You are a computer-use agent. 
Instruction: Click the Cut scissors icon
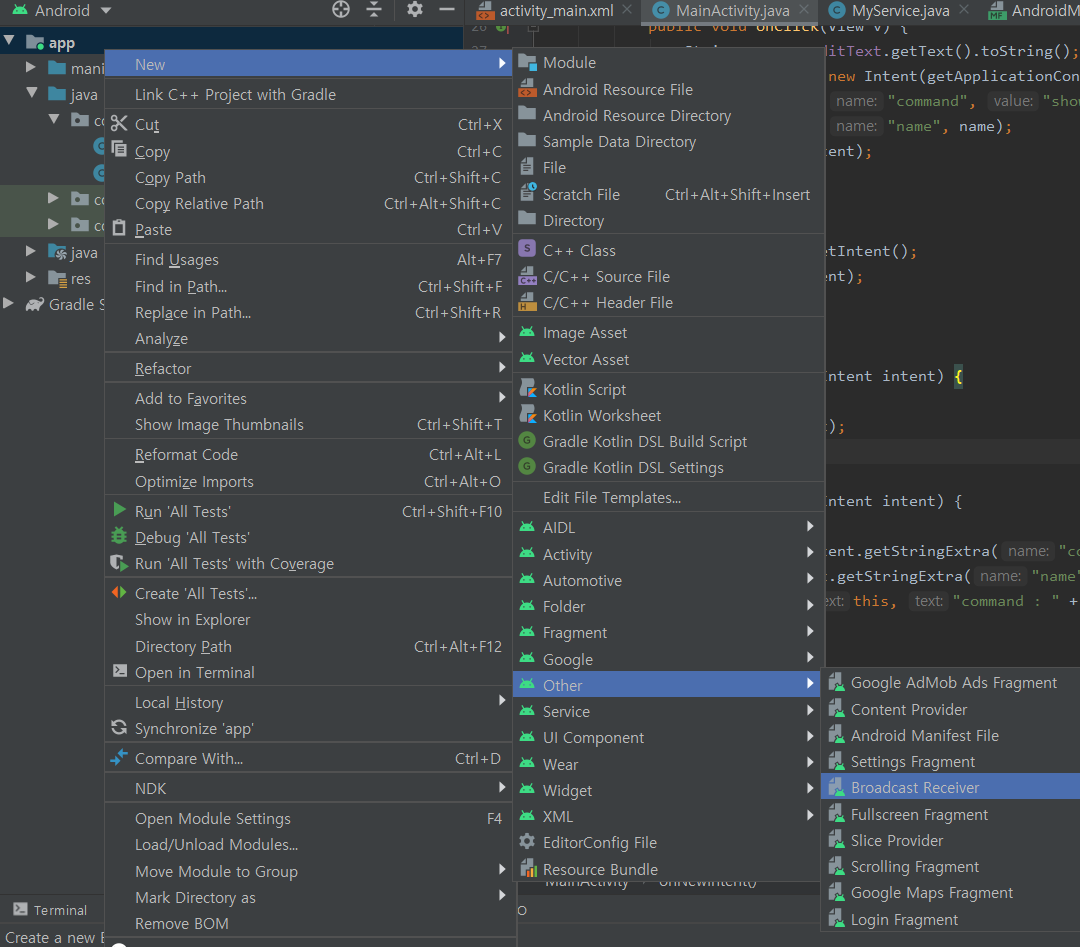(119, 123)
